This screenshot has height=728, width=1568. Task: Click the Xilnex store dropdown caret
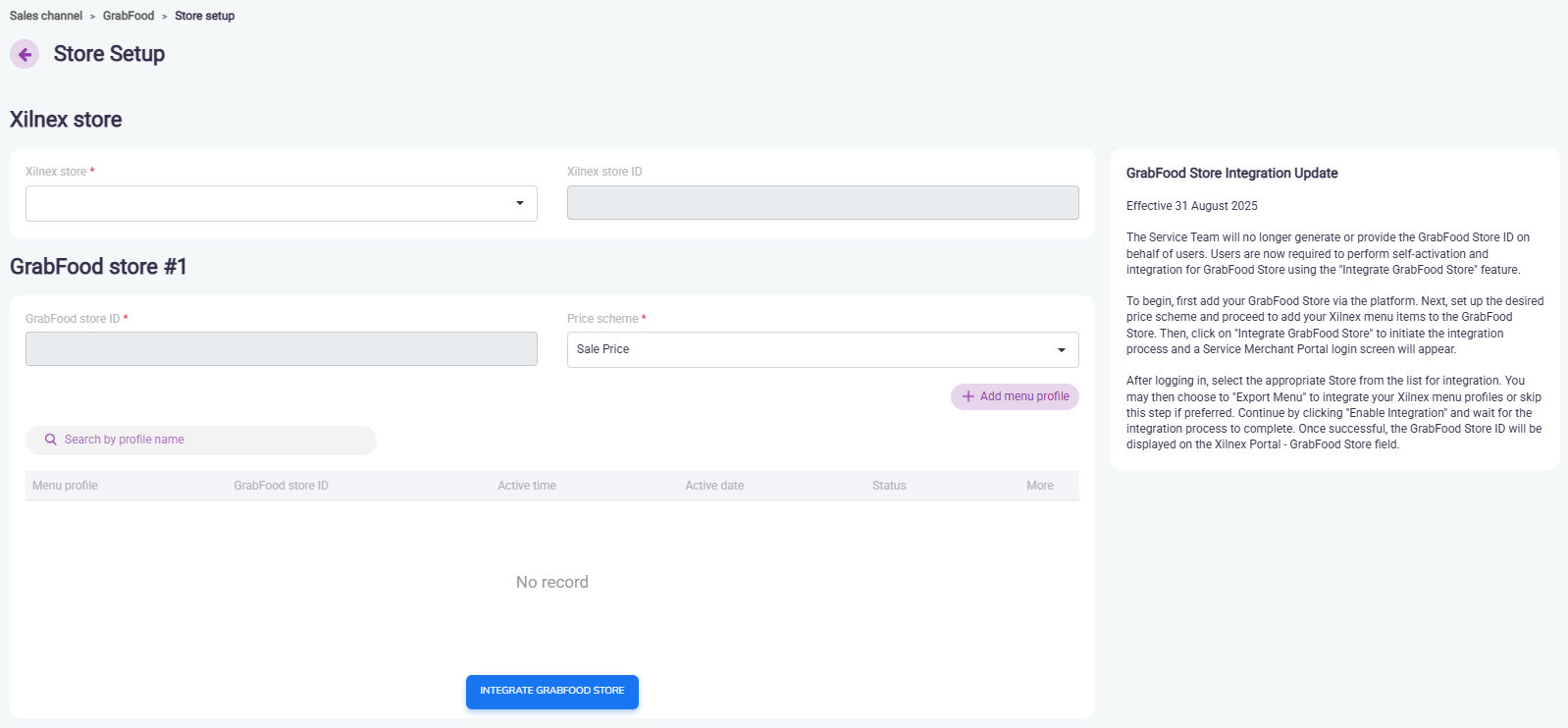(x=519, y=203)
